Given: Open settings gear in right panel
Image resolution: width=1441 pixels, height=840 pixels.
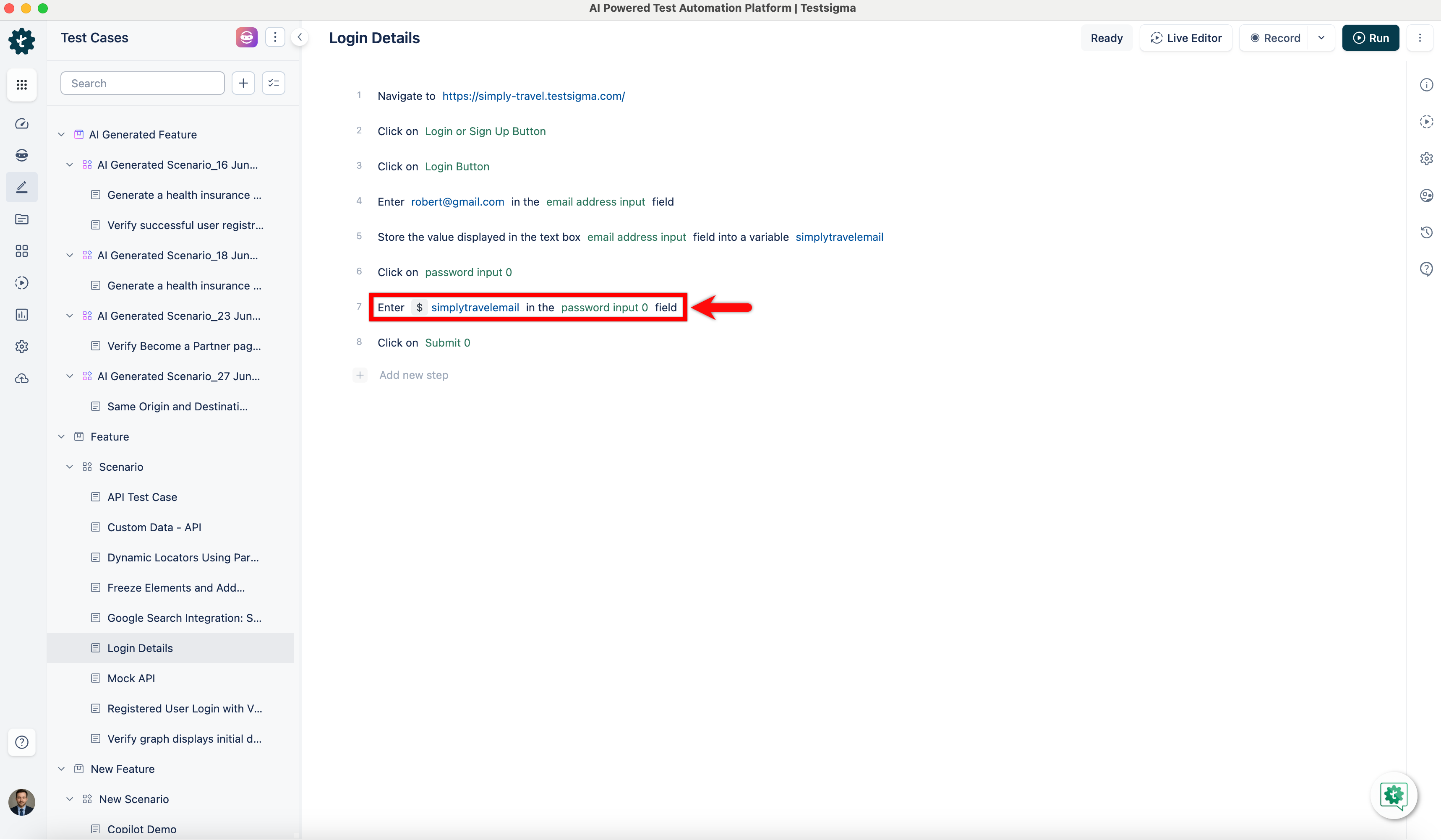Looking at the screenshot, I should pos(1427,159).
